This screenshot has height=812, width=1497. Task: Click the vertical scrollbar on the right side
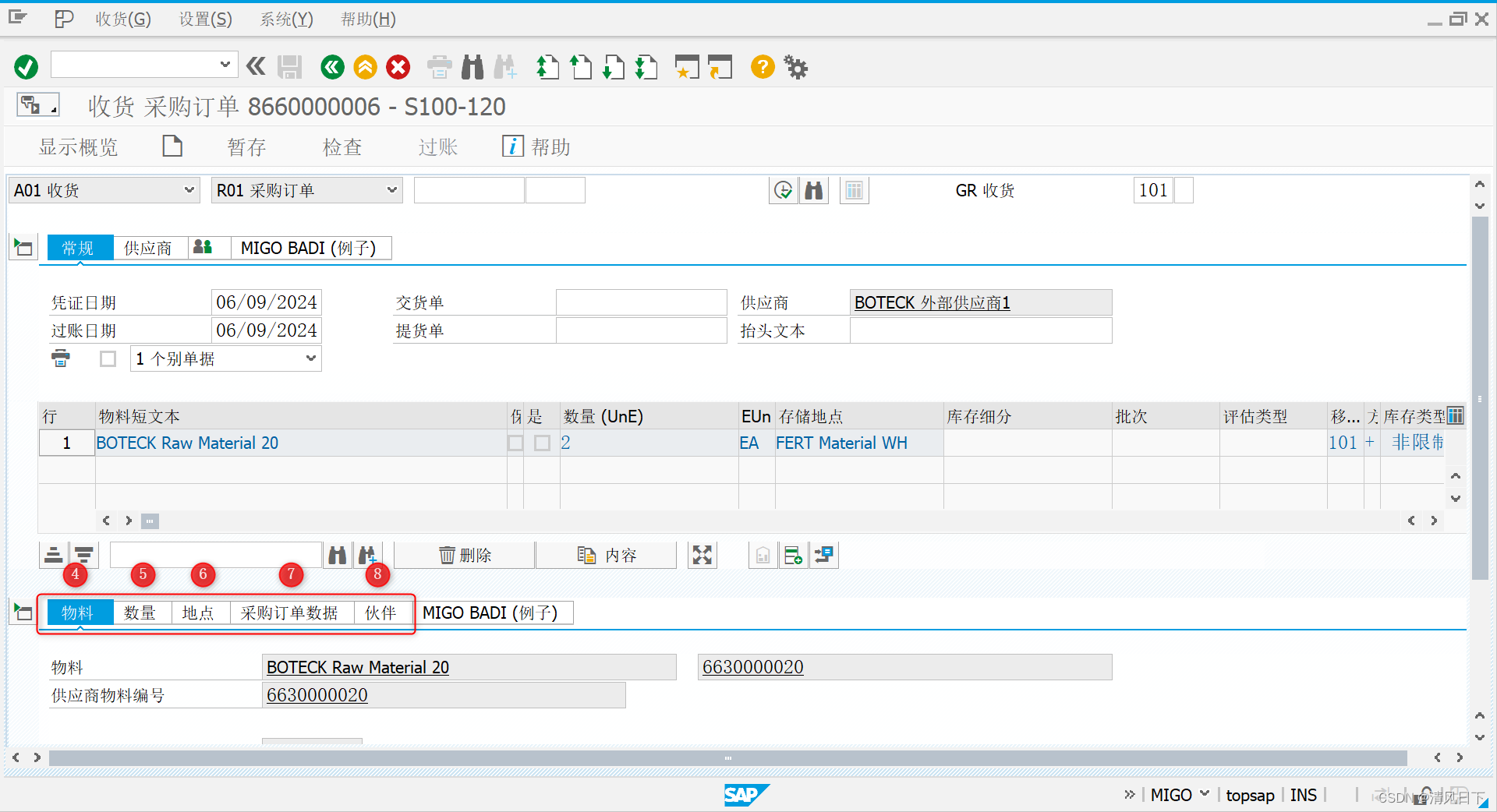(x=1479, y=397)
